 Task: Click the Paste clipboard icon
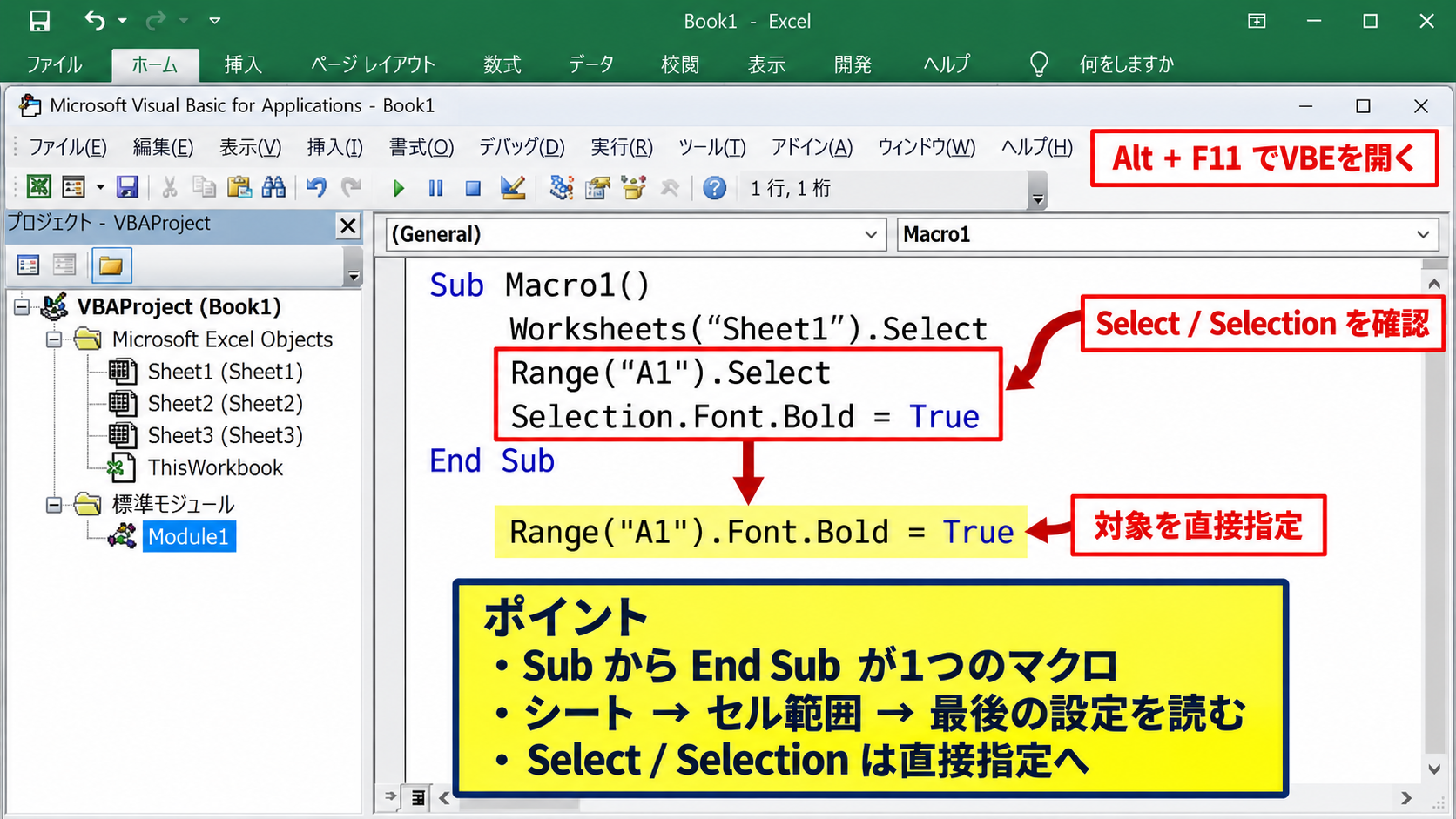[x=239, y=187]
